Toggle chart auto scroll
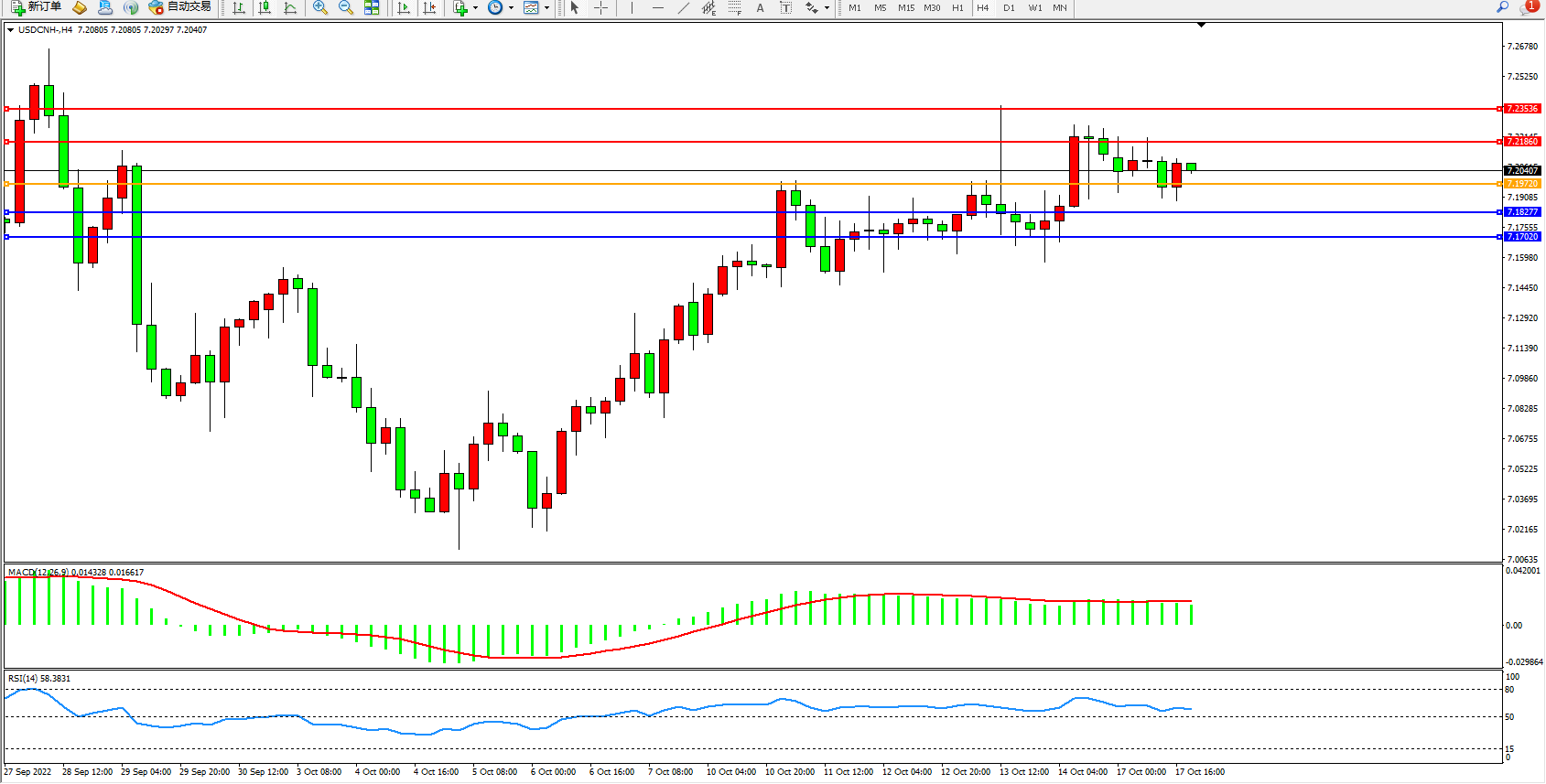The height and width of the screenshot is (784, 1546). (x=404, y=7)
